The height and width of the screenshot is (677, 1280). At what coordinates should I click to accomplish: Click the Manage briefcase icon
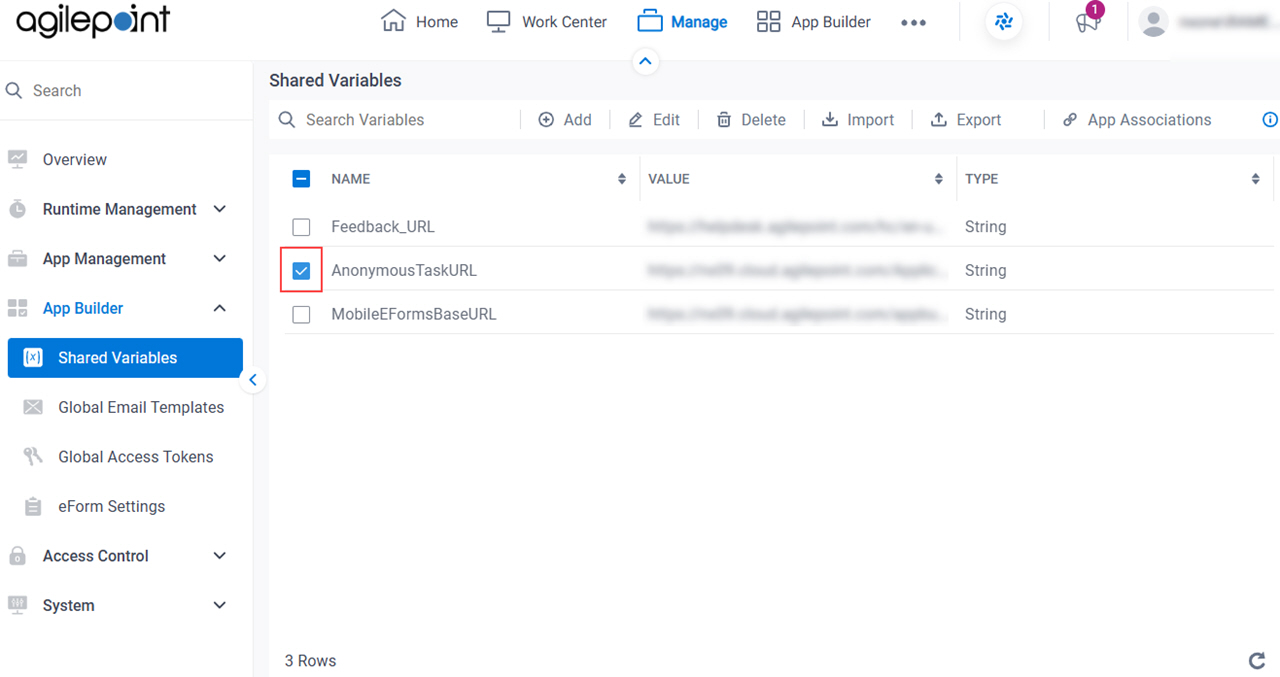point(650,22)
